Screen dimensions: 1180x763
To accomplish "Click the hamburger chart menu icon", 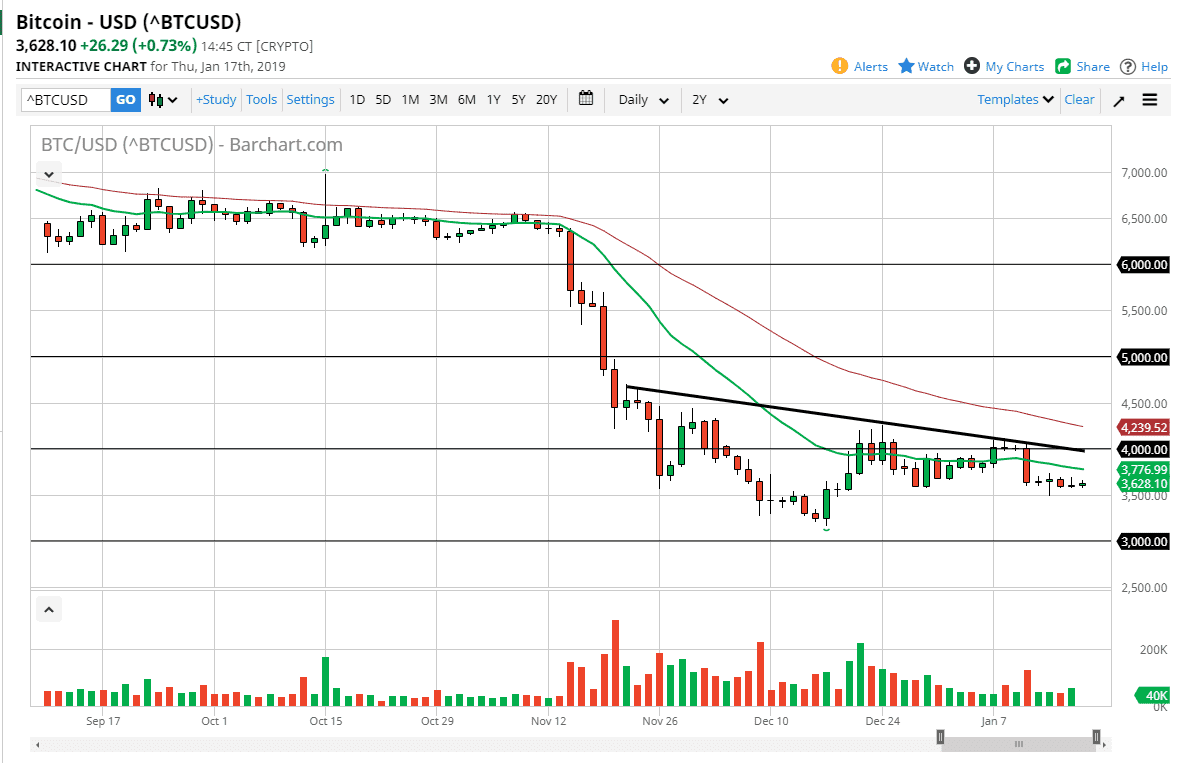I will [1150, 99].
